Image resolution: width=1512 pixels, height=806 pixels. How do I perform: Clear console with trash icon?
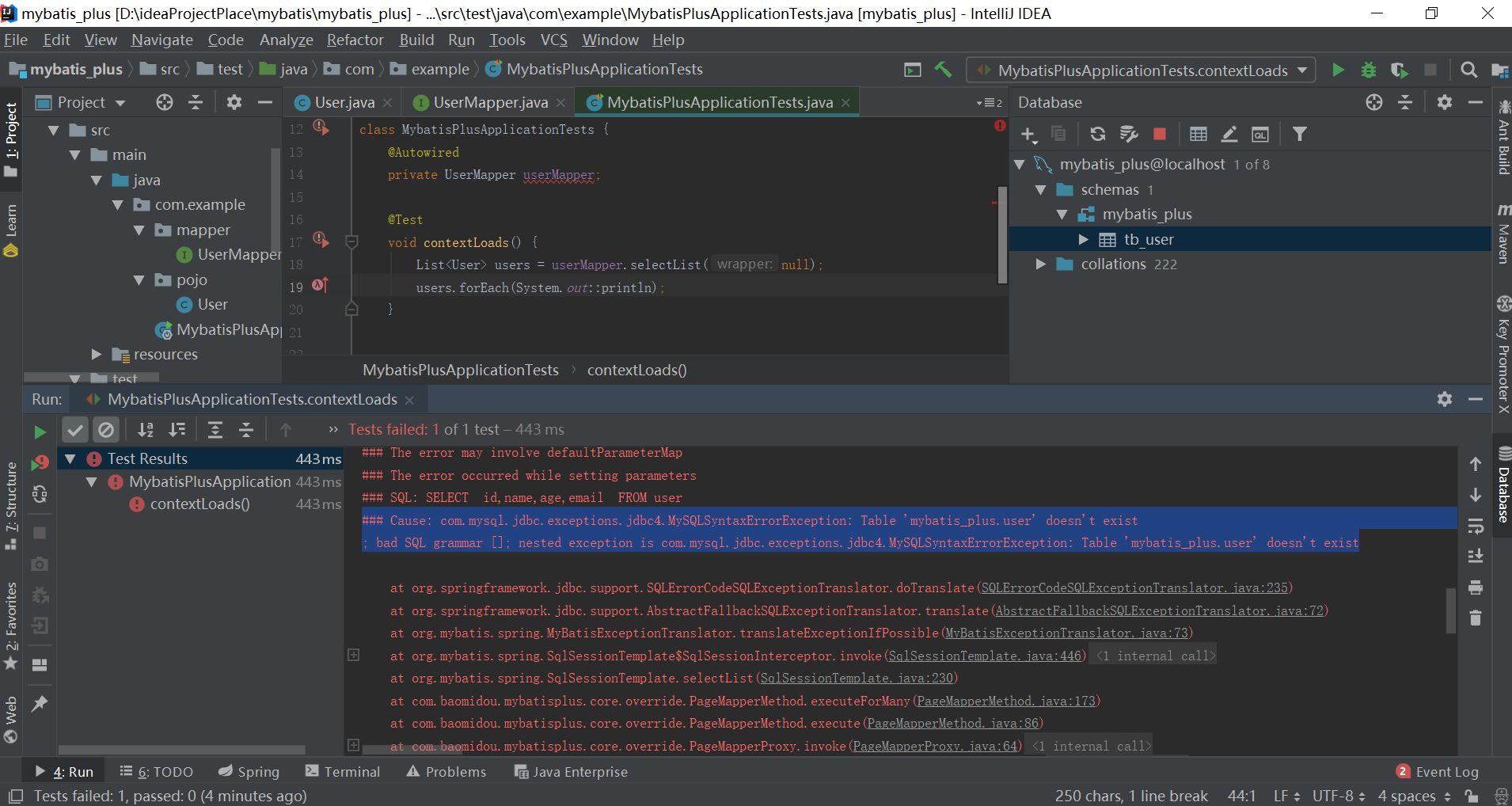pyautogui.click(x=1476, y=618)
